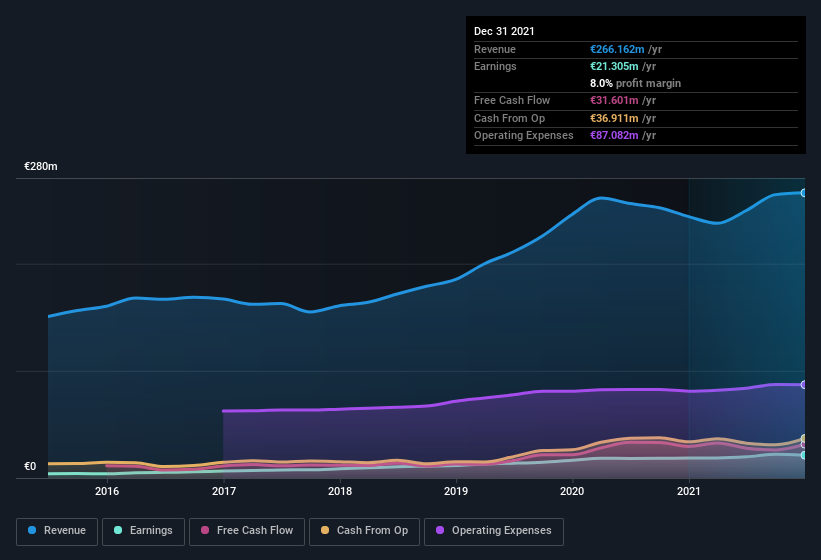Viewport: 821px width, 560px height.
Task: Click the 8.0% profit margin text
Action: [x=636, y=83]
